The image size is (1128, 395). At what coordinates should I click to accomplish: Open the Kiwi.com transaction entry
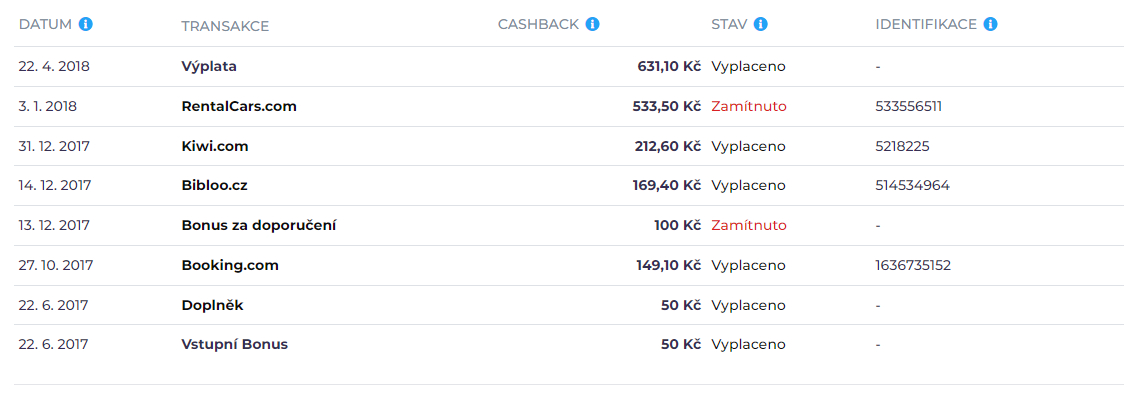coord(215,146)
